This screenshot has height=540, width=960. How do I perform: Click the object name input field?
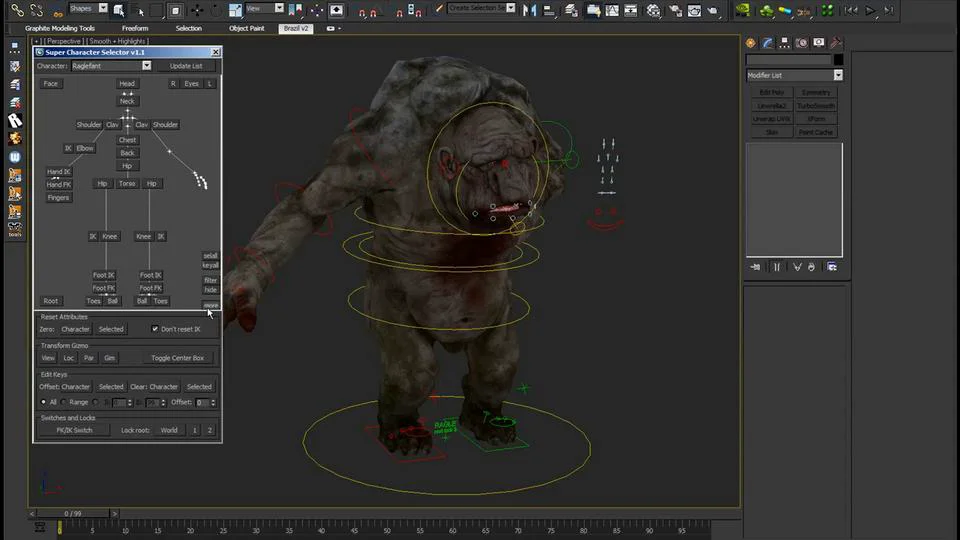789,59
